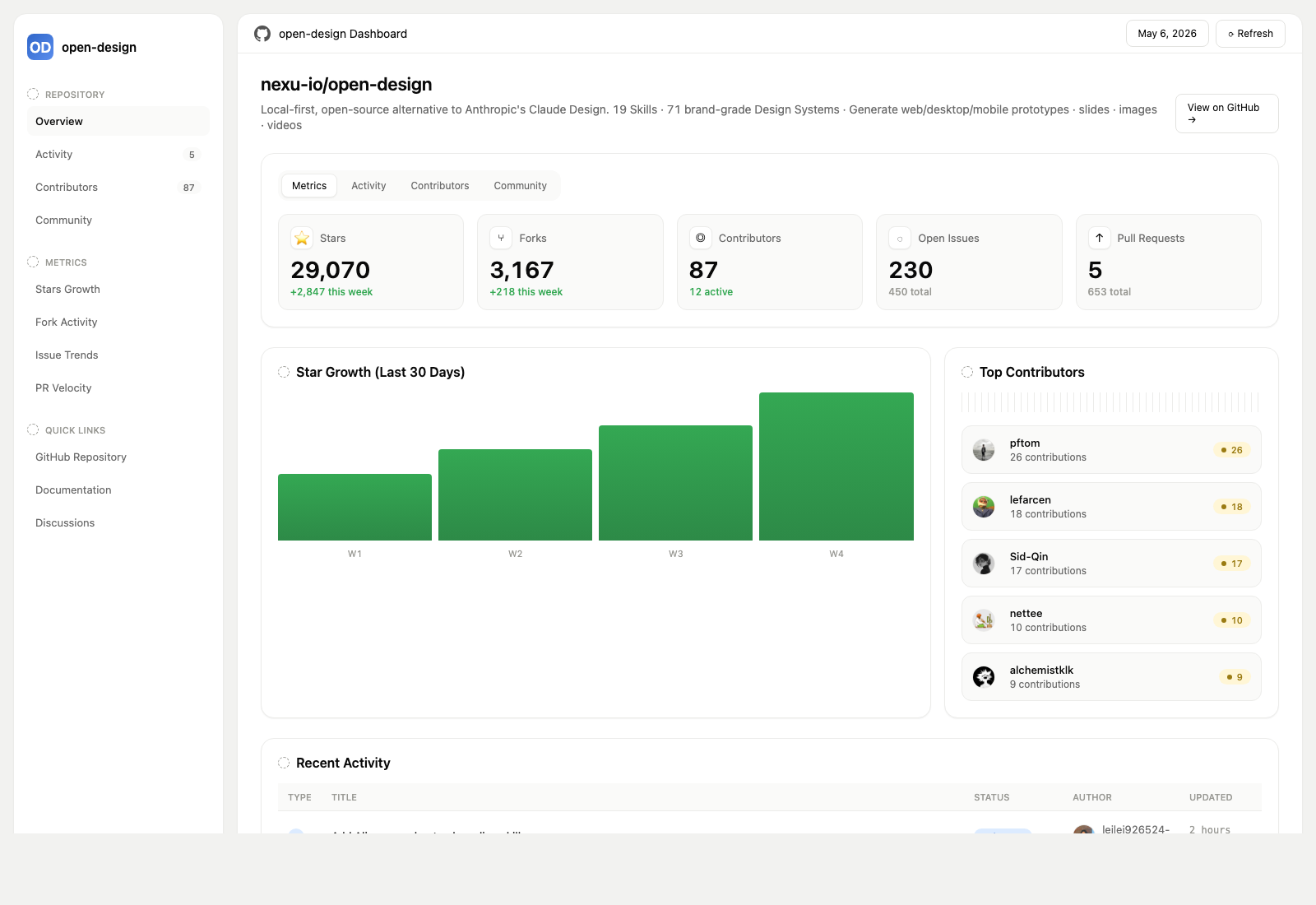Go to Stars Growth metrics

[118, 289]
